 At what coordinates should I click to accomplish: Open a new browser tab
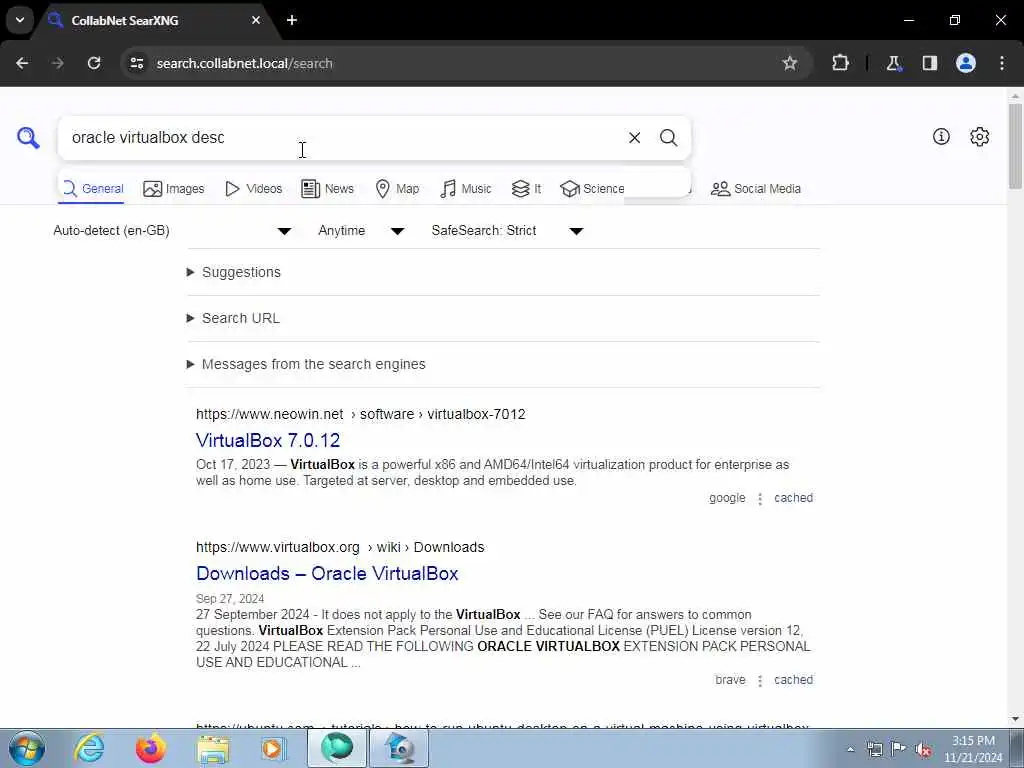(x=292, y=20)
